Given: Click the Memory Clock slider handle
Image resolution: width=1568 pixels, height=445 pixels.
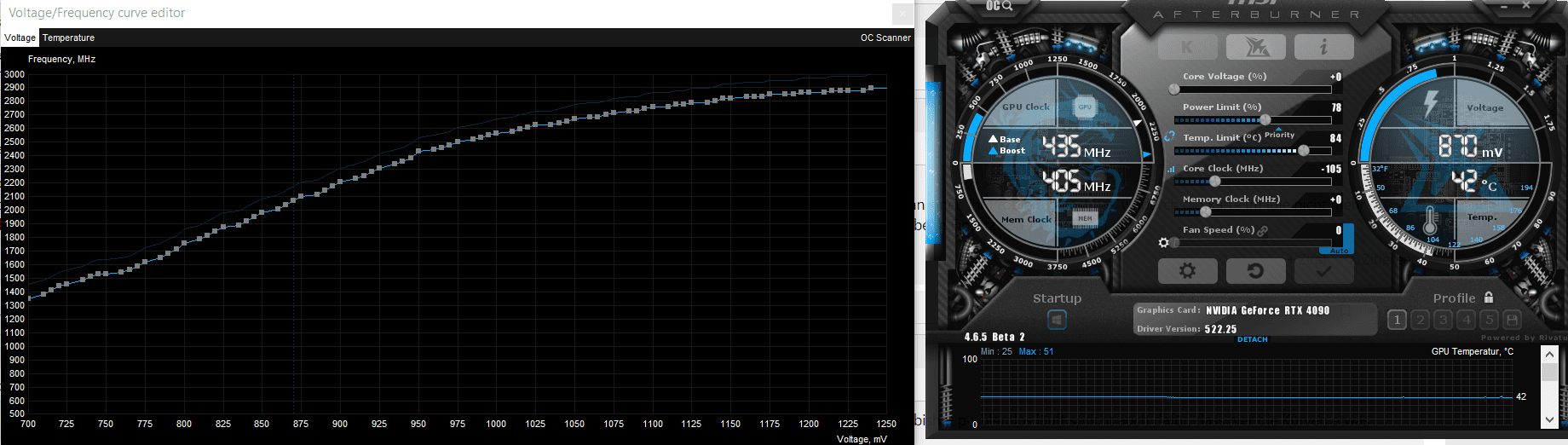Looking at the screenshot, I should pos(1205,211).
